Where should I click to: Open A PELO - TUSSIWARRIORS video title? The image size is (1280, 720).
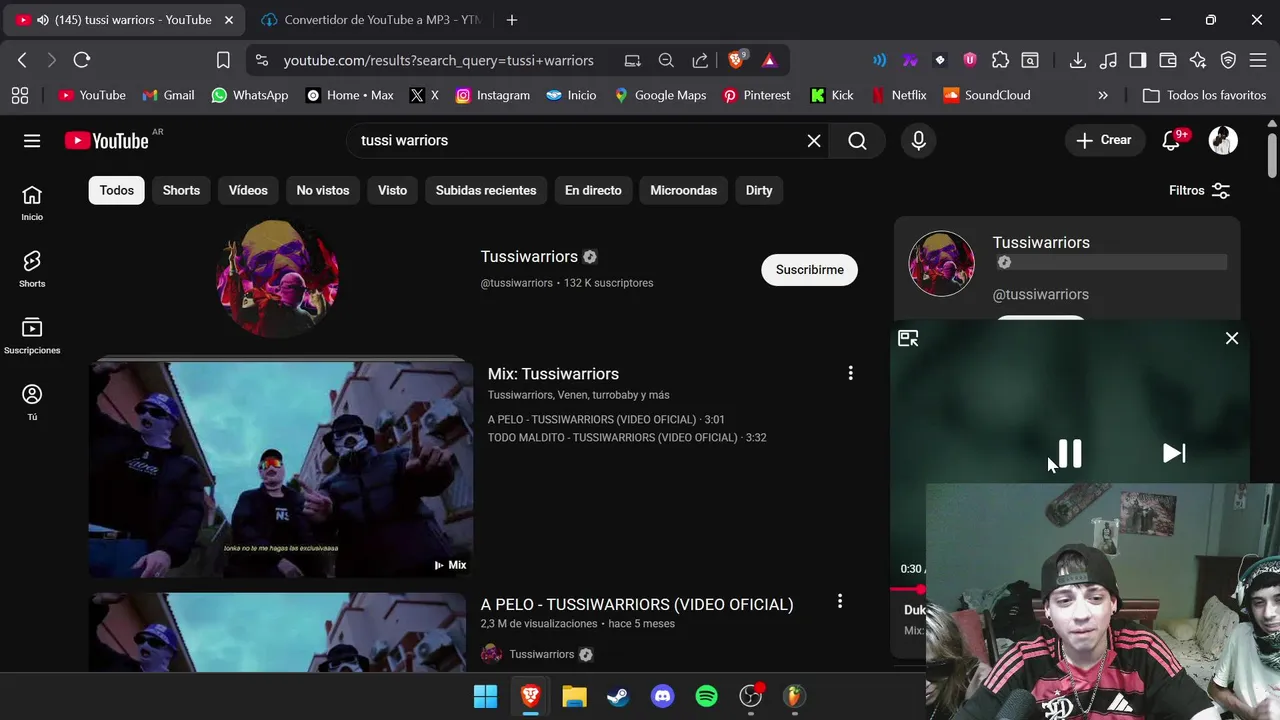[x=637, y=604]
